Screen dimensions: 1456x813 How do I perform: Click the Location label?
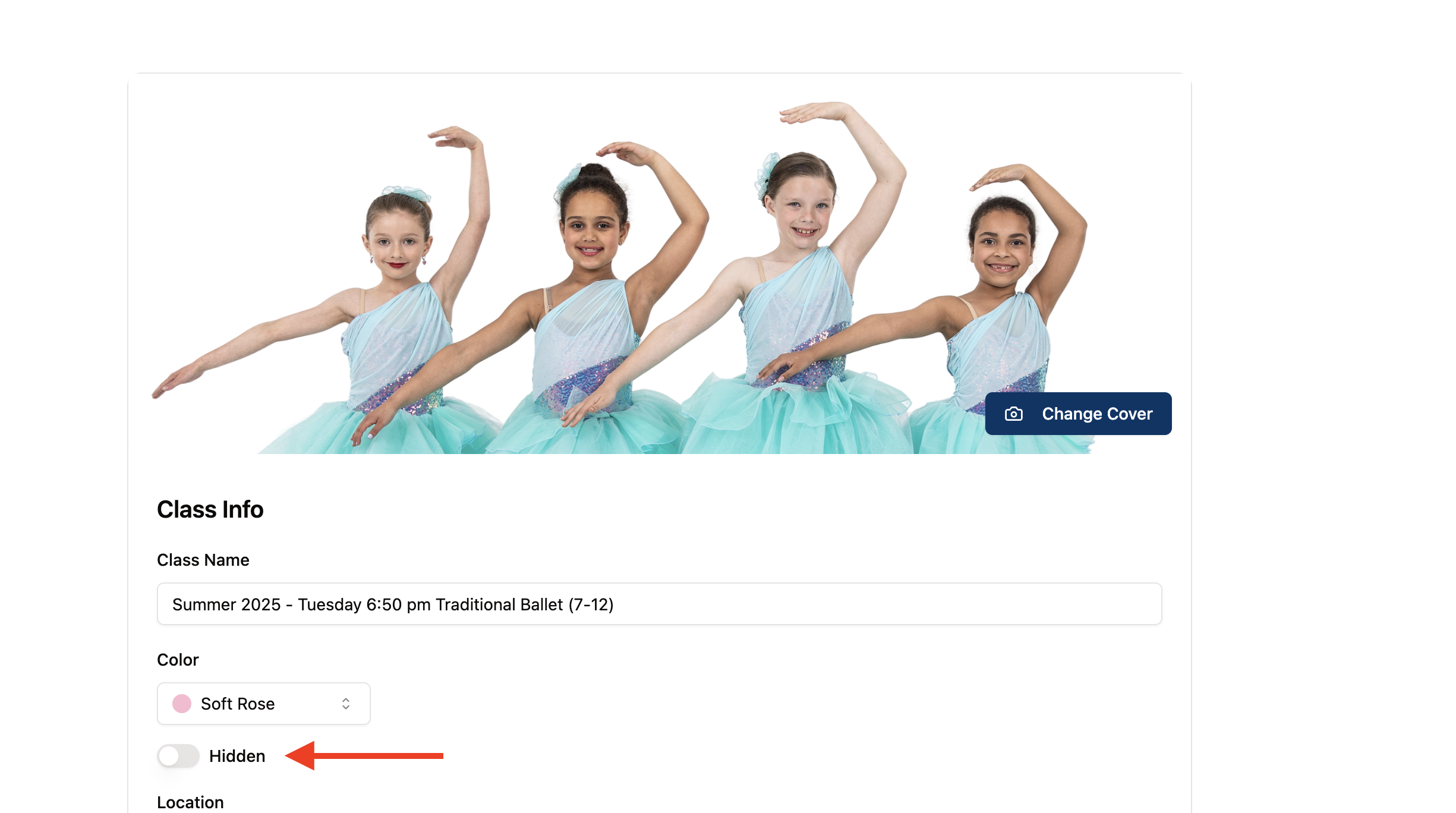click(190, 802)
